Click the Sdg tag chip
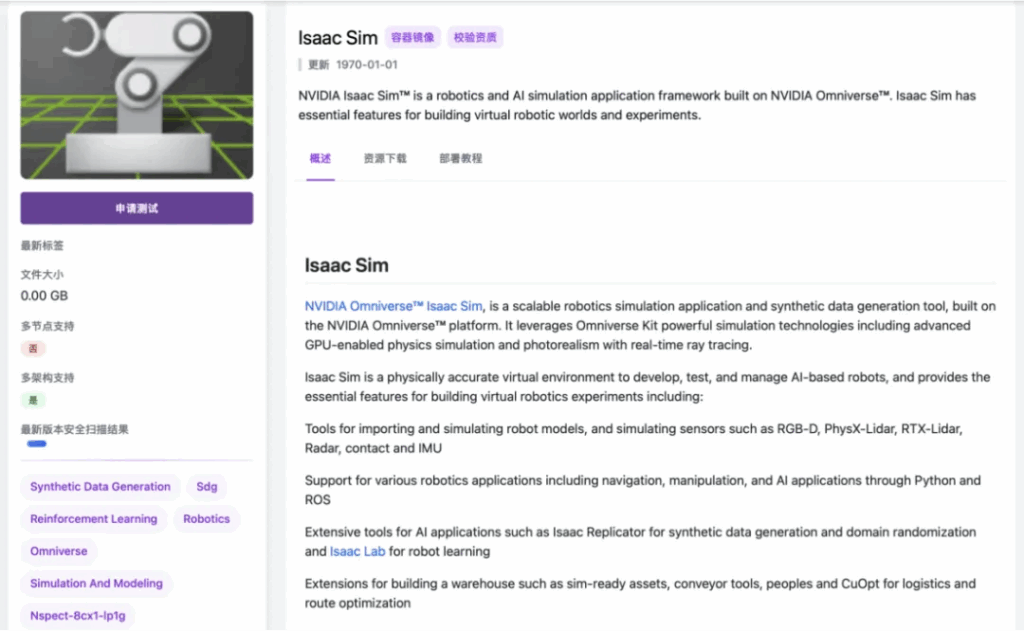This screenshot has width=1024, height=631. [x=206, y=487]
